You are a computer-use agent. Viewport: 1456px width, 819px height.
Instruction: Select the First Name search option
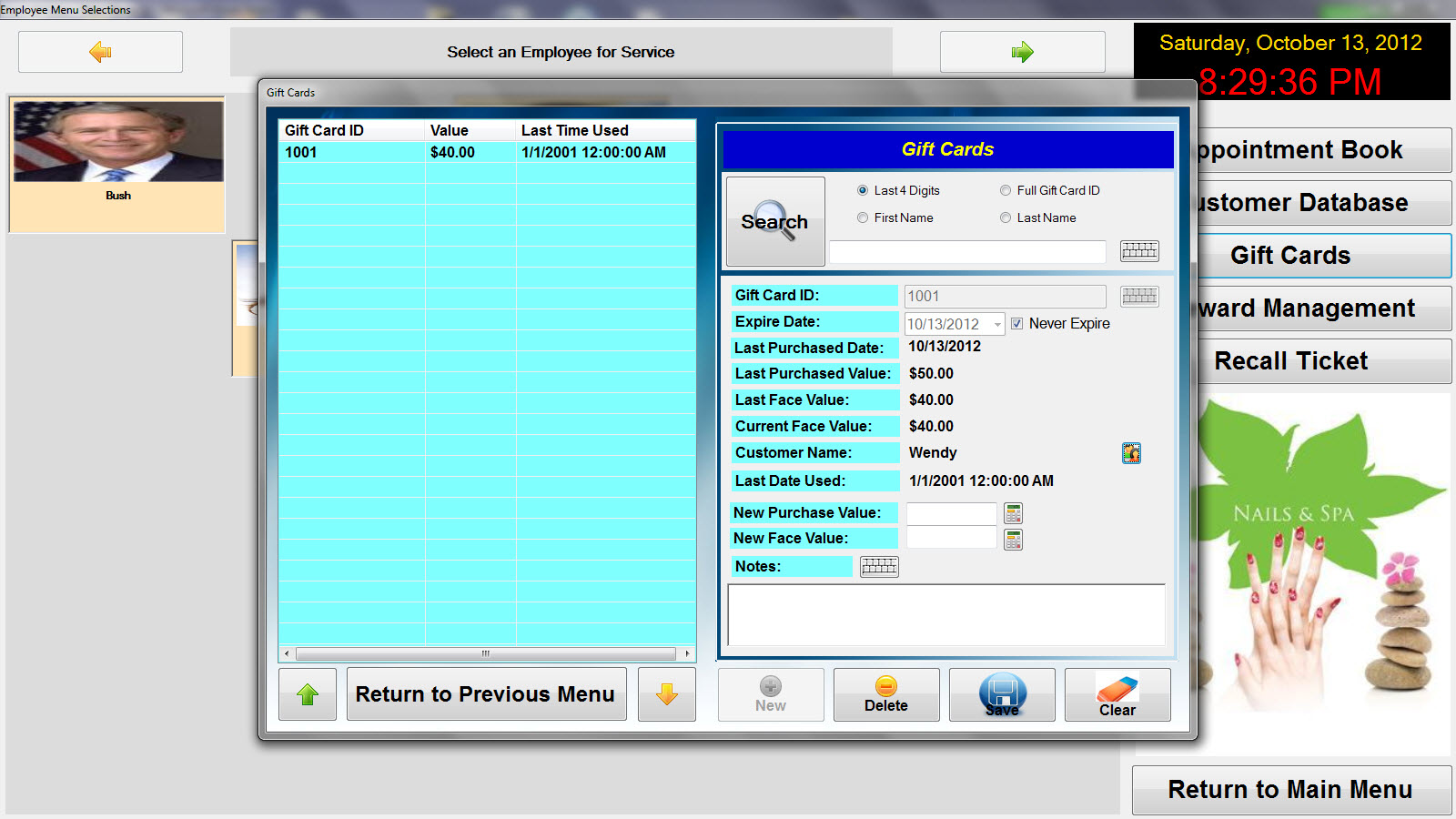click(863, 217)
